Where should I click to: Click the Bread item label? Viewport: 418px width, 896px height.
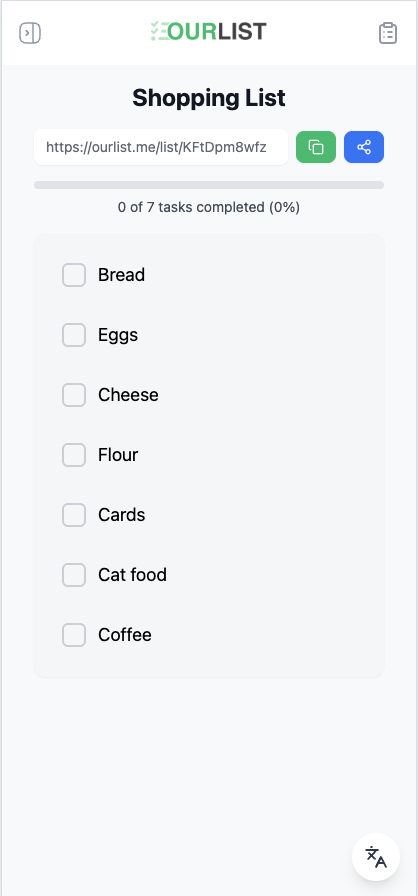[x=121, y=275]
